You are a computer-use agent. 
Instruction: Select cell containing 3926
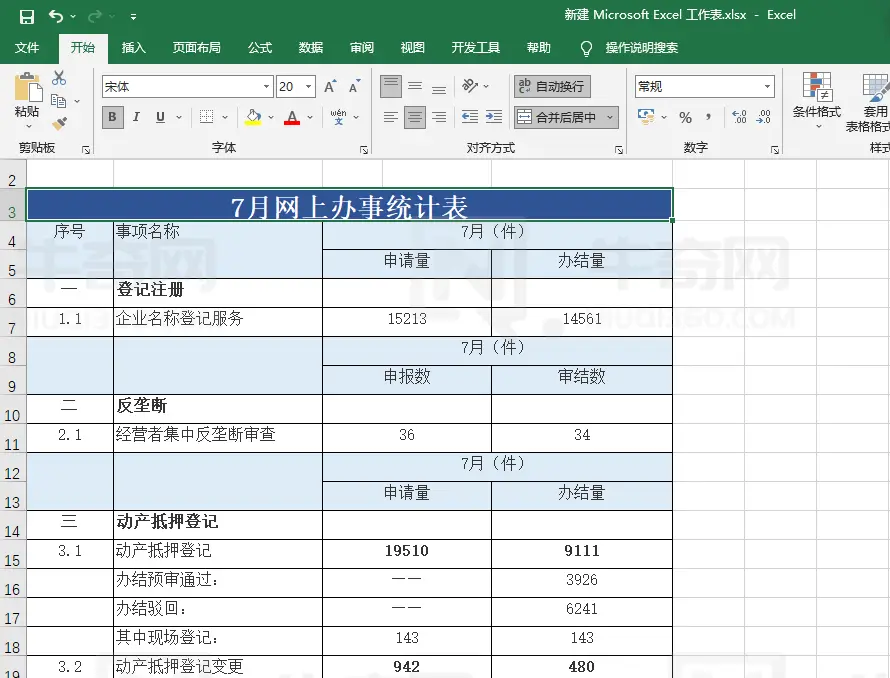click(582, 583)
